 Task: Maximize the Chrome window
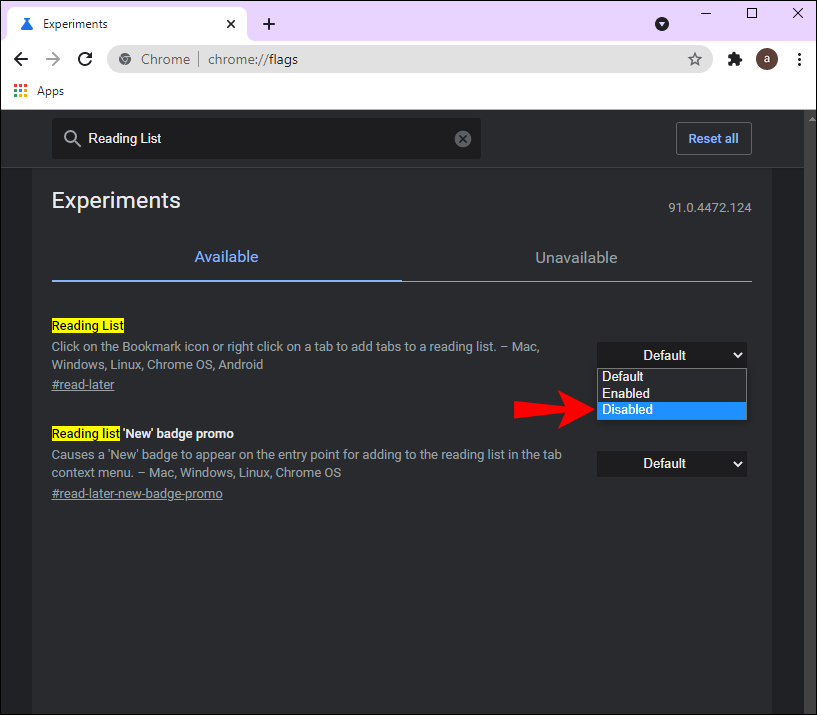(752, 14)
